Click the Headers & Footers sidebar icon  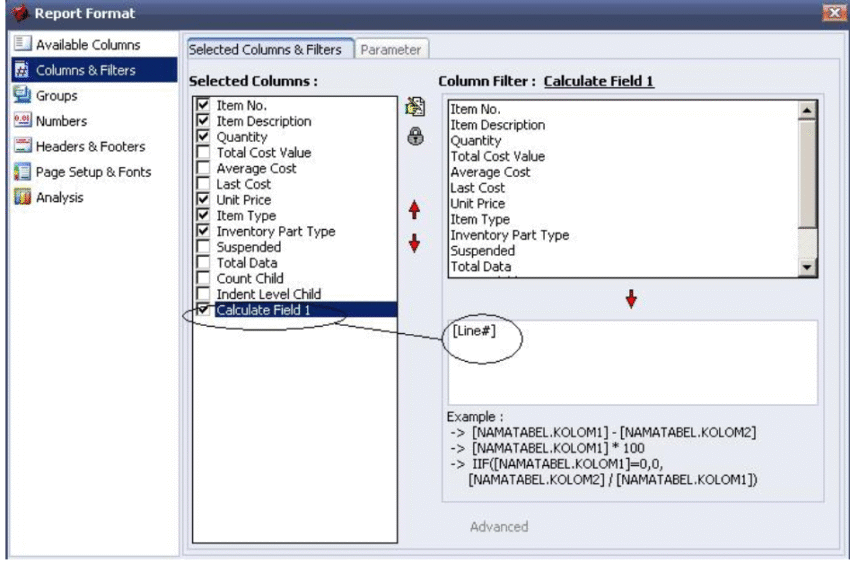[22, 146]
